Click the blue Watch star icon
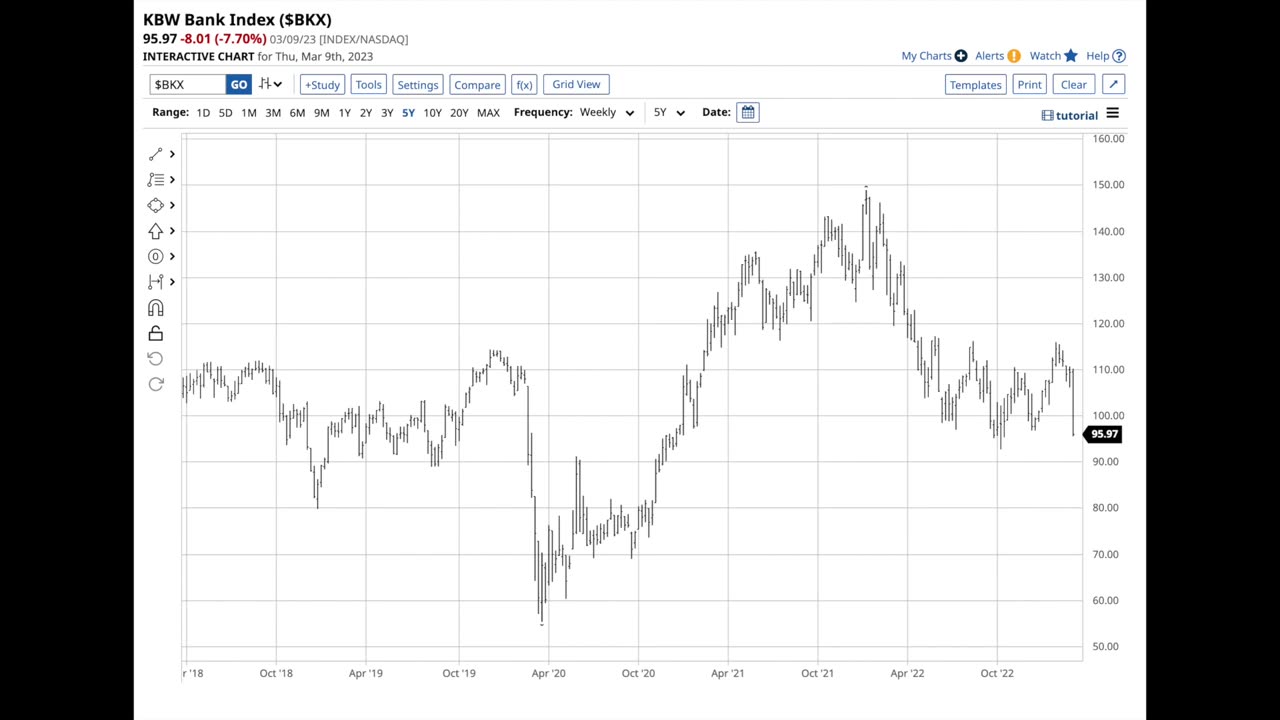 tap(1071, 56)
